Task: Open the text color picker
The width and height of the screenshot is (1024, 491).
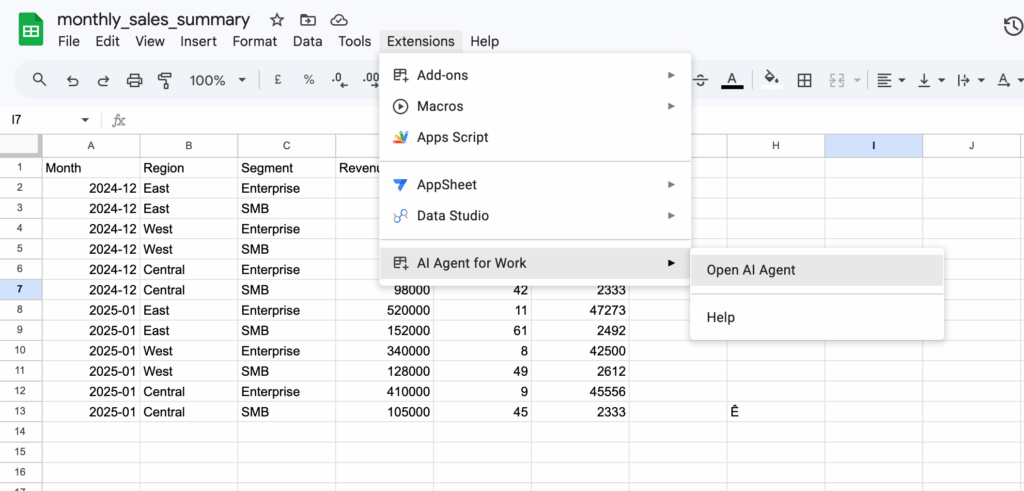Action: [732, 80]
